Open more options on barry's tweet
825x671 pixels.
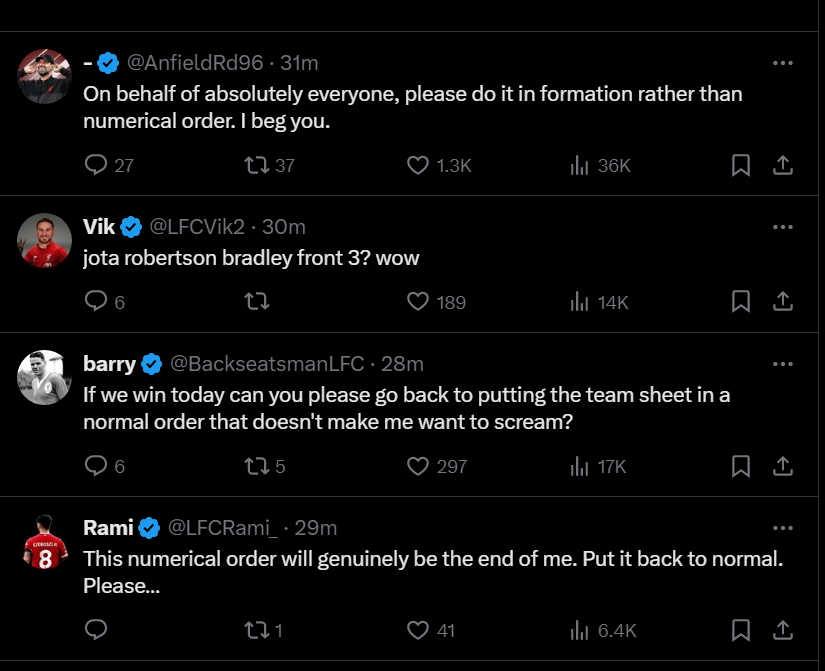coord(784,363)
